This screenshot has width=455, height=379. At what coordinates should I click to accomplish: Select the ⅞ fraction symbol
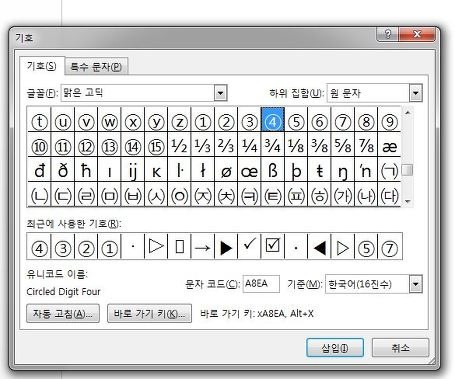366,145
